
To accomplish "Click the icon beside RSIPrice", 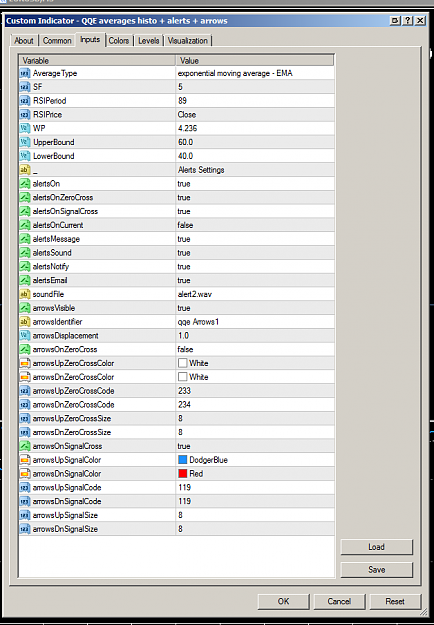I will click(x=25, y=115).
